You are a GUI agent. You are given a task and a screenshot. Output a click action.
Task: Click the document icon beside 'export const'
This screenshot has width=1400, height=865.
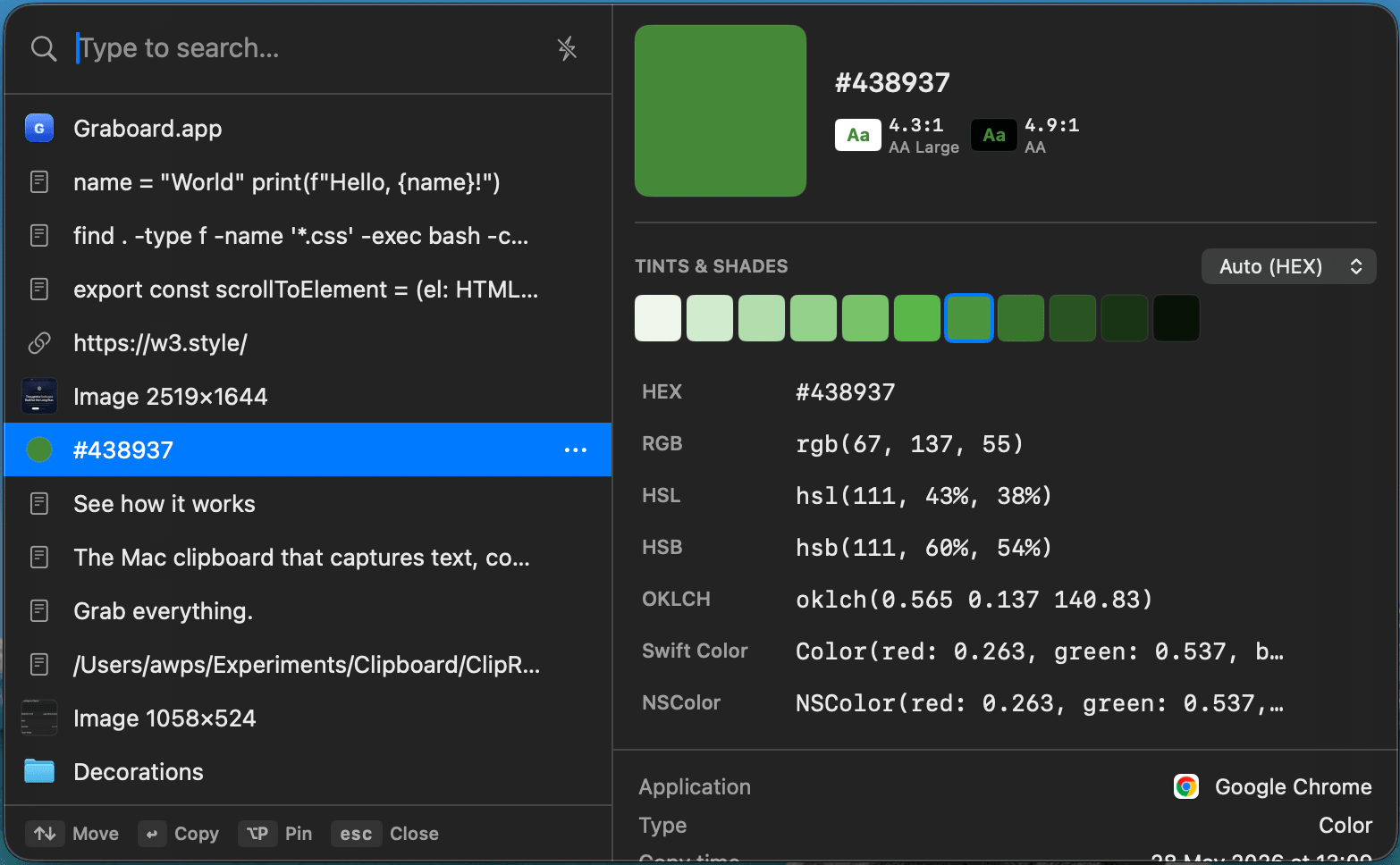pos(39,290)
